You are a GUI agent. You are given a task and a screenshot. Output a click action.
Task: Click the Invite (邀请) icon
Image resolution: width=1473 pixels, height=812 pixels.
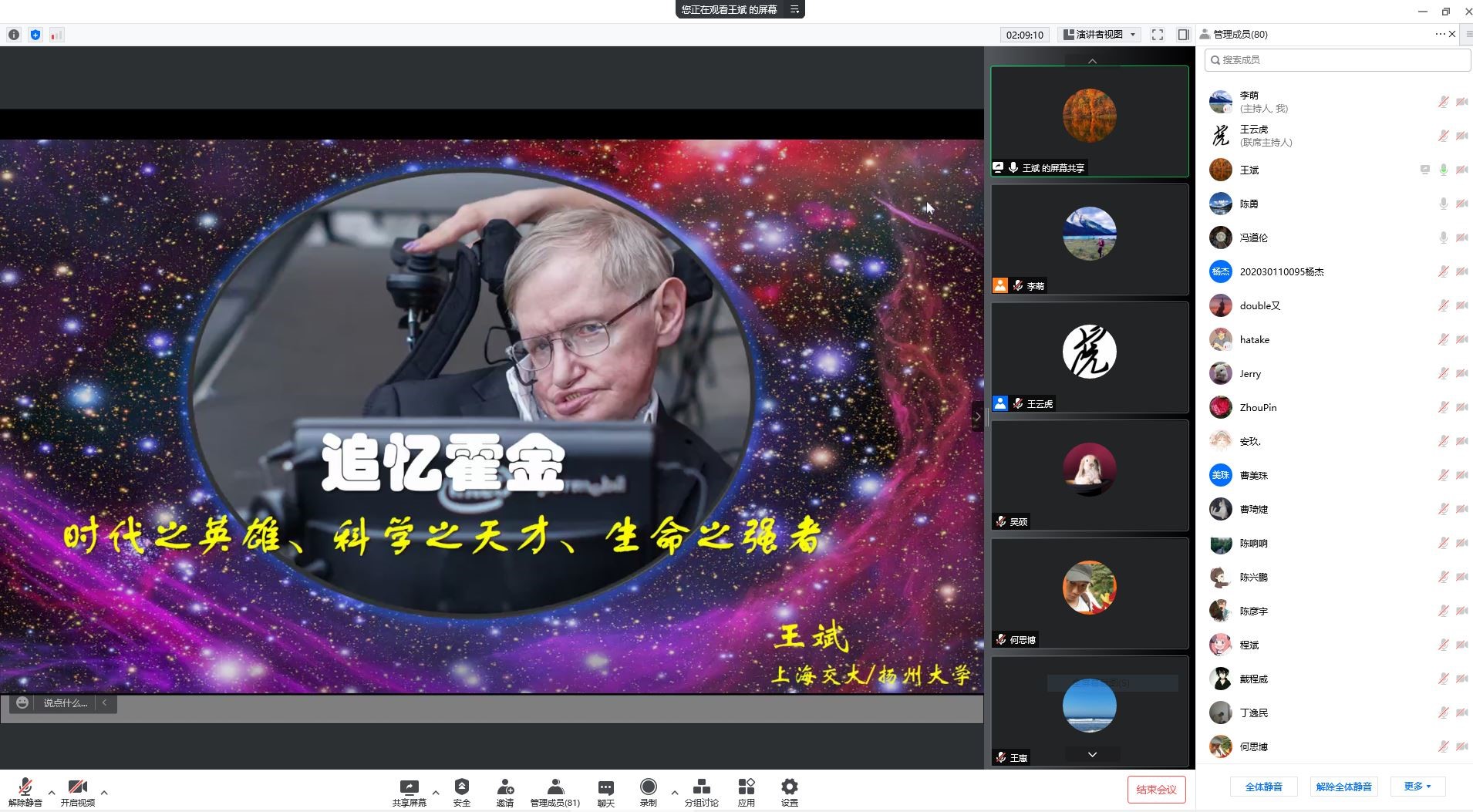click(x=505, y=787)
